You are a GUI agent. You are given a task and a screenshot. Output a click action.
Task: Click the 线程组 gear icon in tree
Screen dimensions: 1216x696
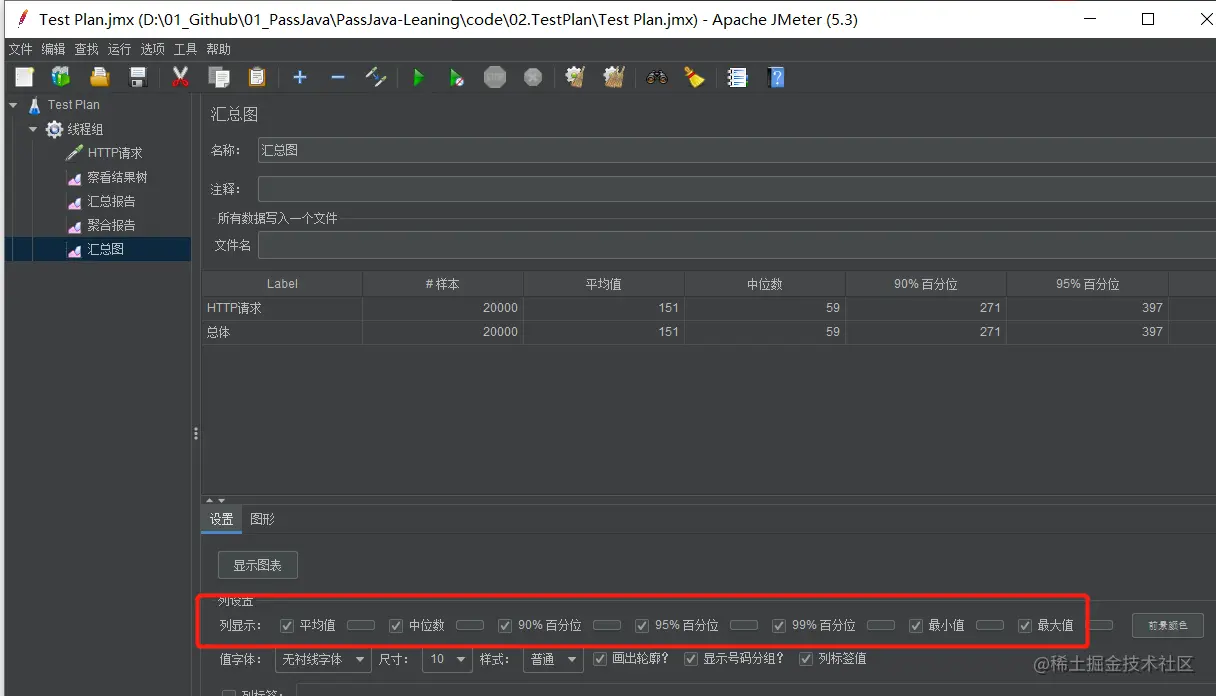[x=54, y=129]
